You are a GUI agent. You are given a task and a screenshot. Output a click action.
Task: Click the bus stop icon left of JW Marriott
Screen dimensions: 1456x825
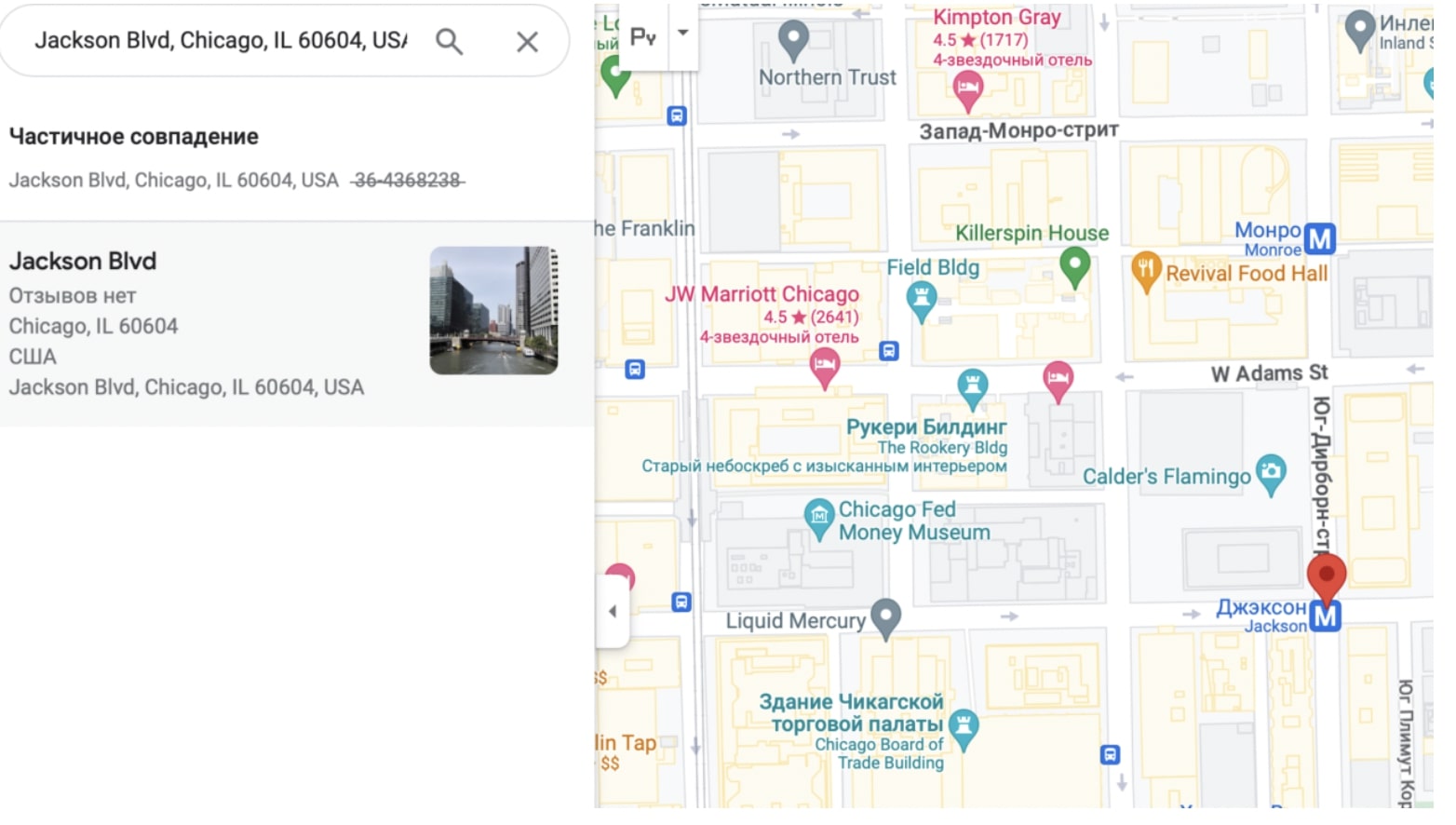point(635,370)
